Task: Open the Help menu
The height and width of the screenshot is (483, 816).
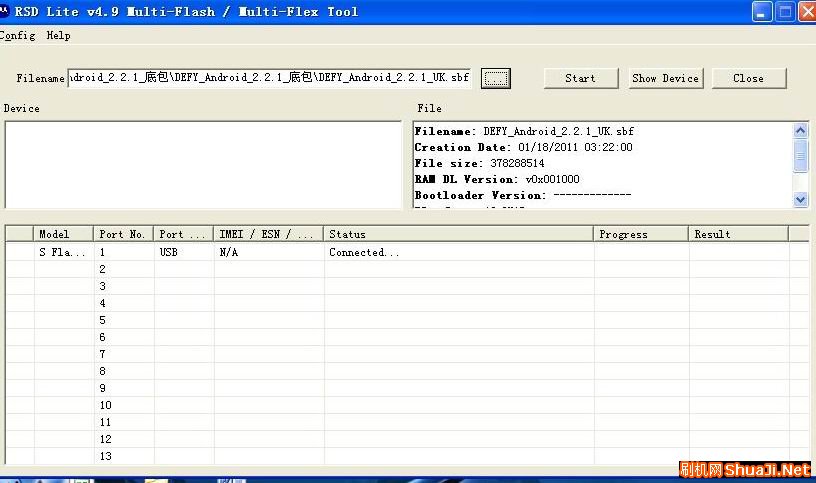Action: (x=58, y=35)
